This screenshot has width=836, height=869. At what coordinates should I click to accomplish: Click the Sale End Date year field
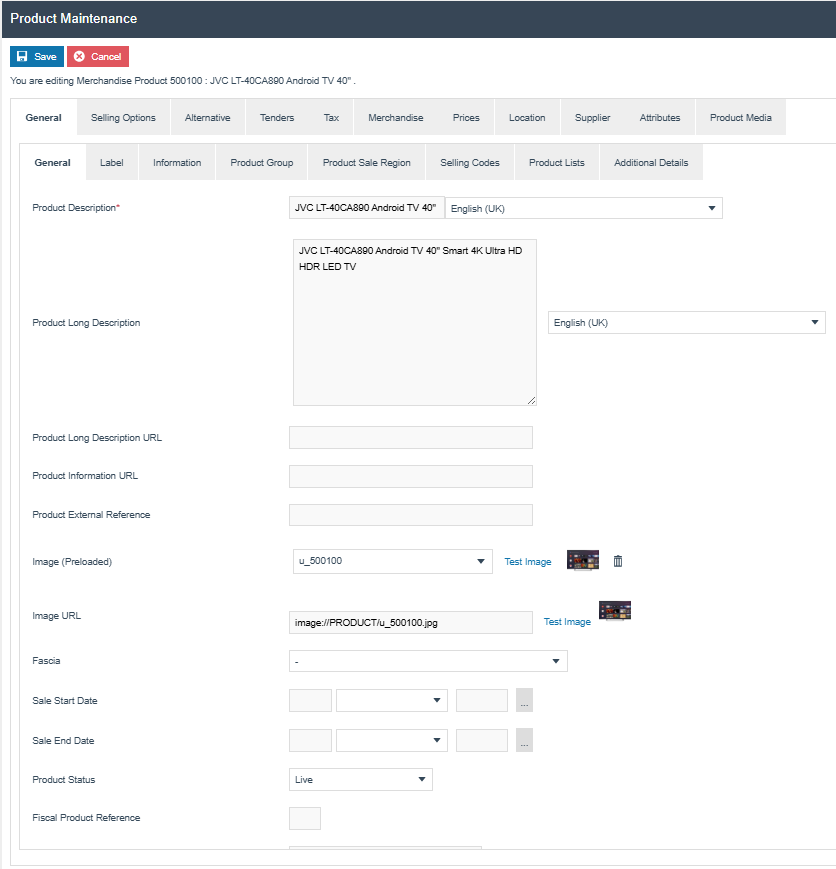[482, 740]
